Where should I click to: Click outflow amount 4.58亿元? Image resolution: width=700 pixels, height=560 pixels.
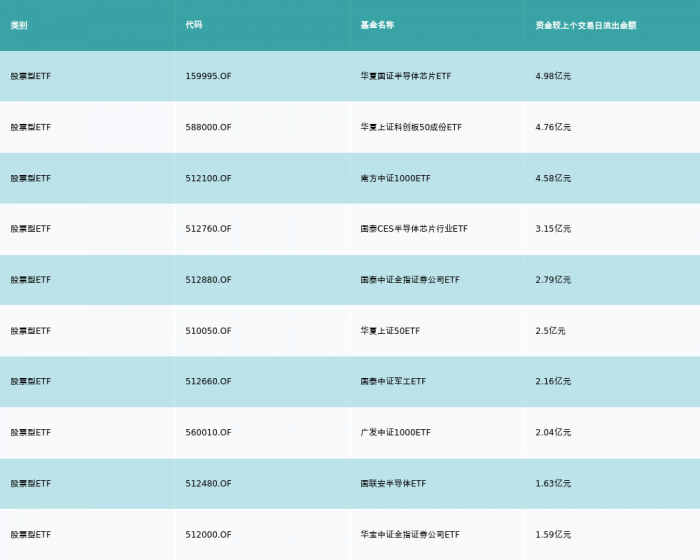(x=553, y=178)
